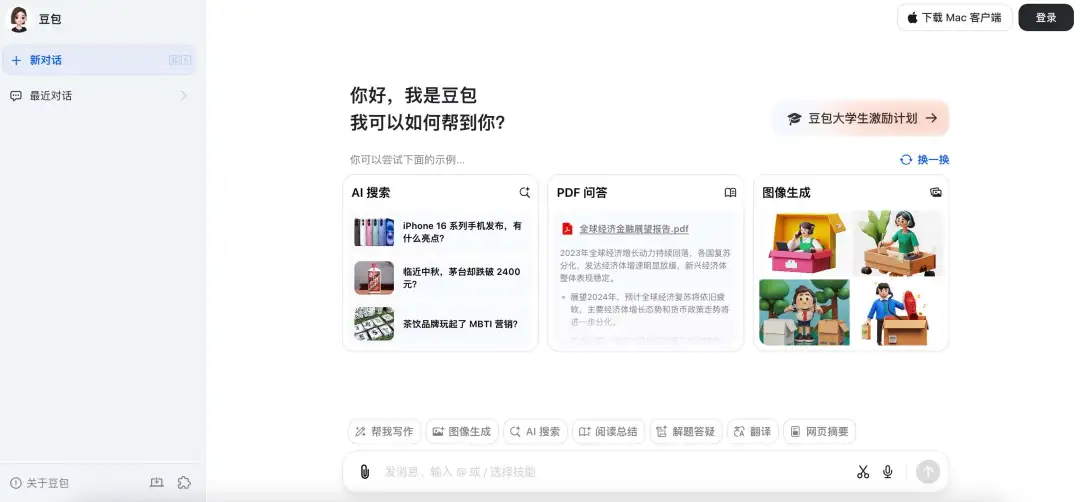Choose the 网页摘要 skill chip
The width and height of the screenshot is (1080, 502).
click(820, 432)
